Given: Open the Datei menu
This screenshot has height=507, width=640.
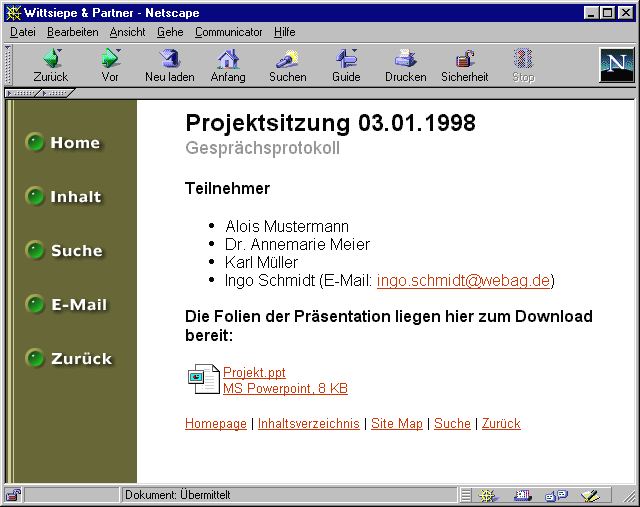Looking at the screenshot, I should coord(22,32).
